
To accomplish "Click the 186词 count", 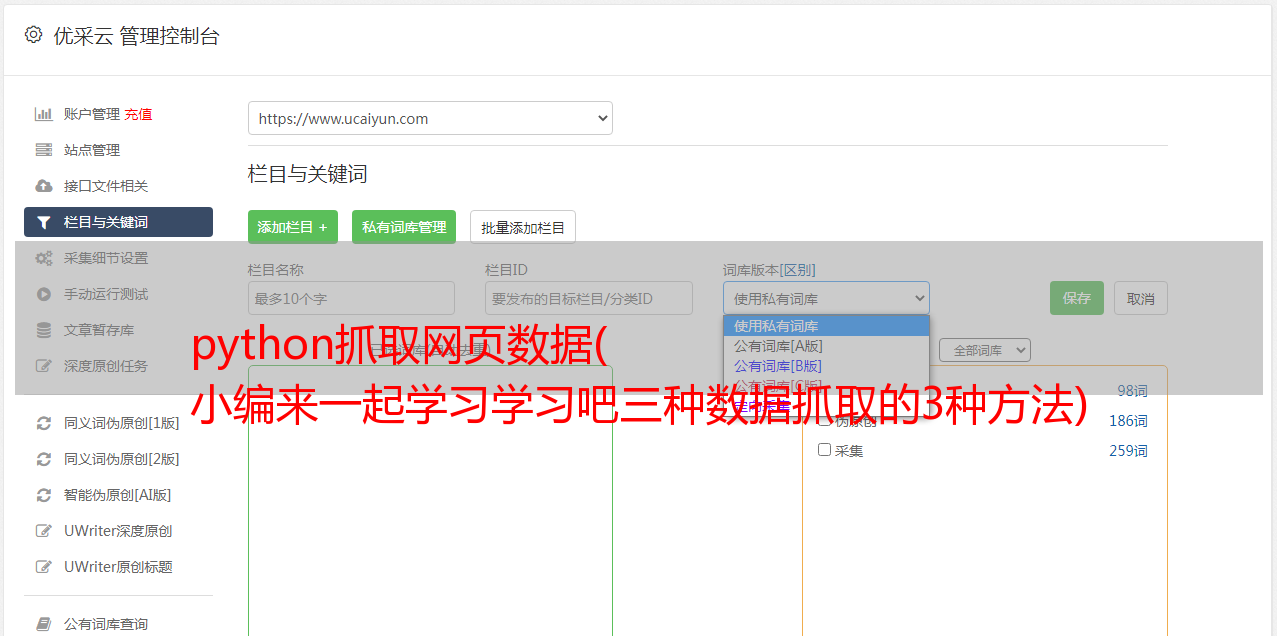I will (x=1128, y=421).
